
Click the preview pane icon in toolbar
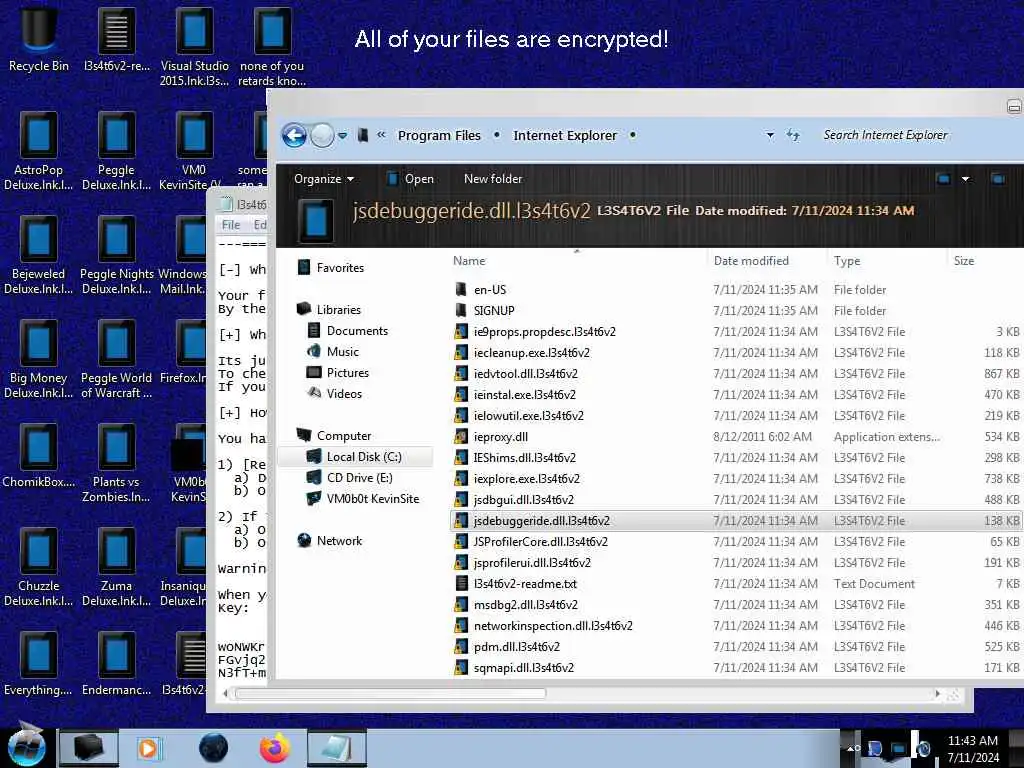[997, 179]
